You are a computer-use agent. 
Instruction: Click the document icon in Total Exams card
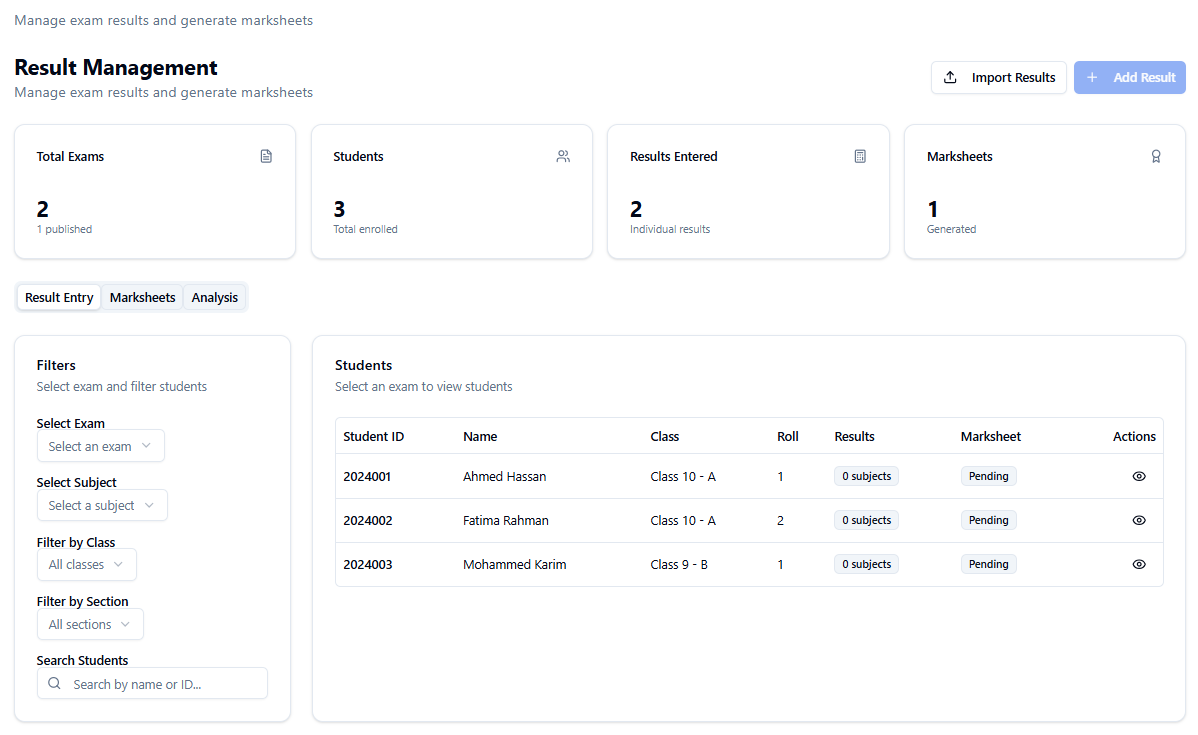point(266,156)
